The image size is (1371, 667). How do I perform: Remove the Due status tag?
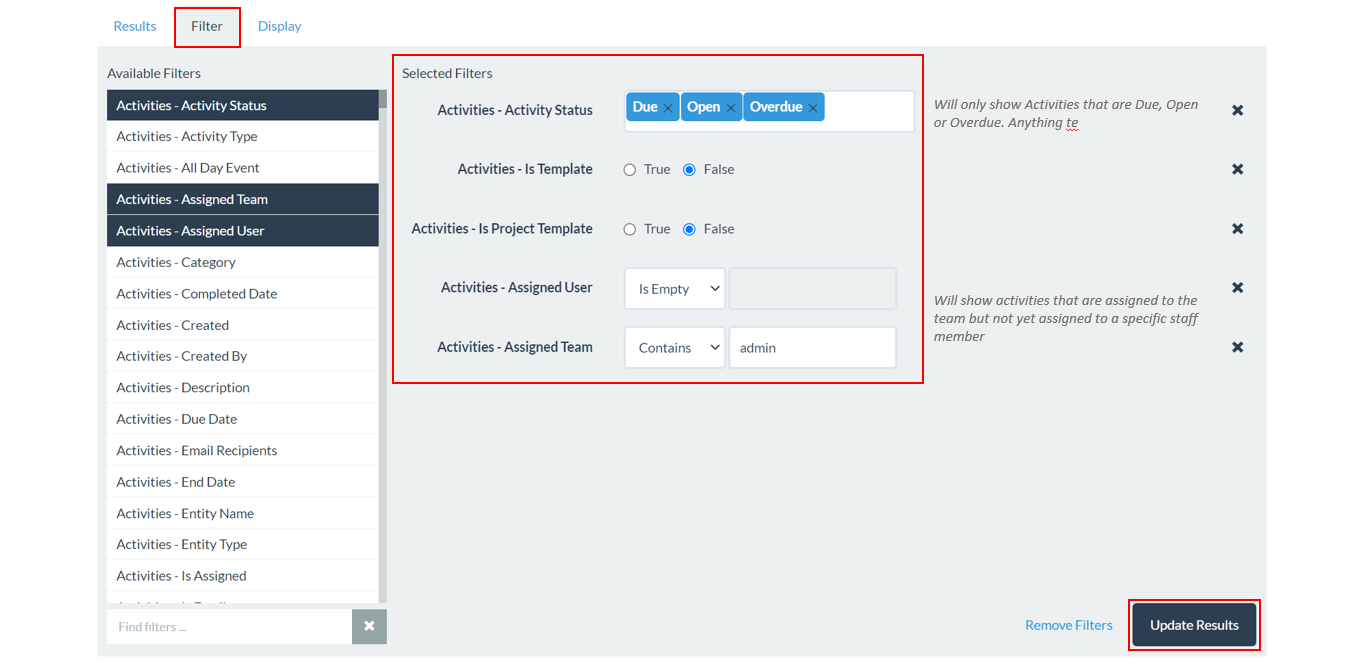coord(668,108)
